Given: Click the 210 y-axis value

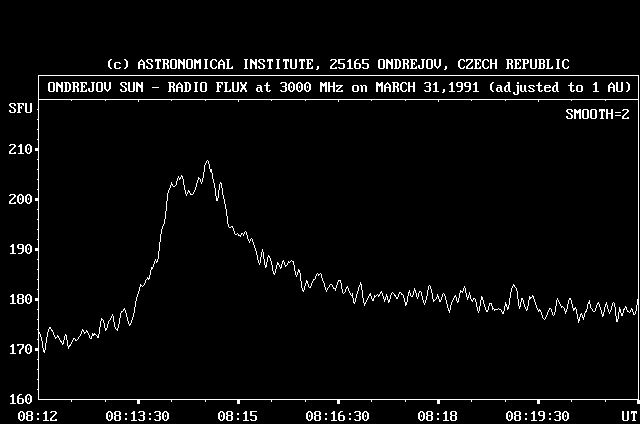Looking at the screenshot, I should pos(19,149).
